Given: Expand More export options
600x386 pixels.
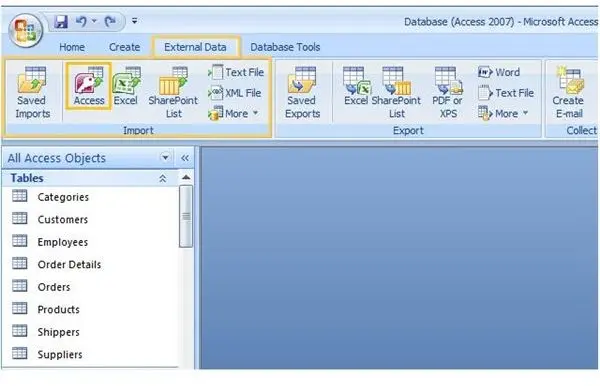Looking at the screenshot, I should (504, 114).
